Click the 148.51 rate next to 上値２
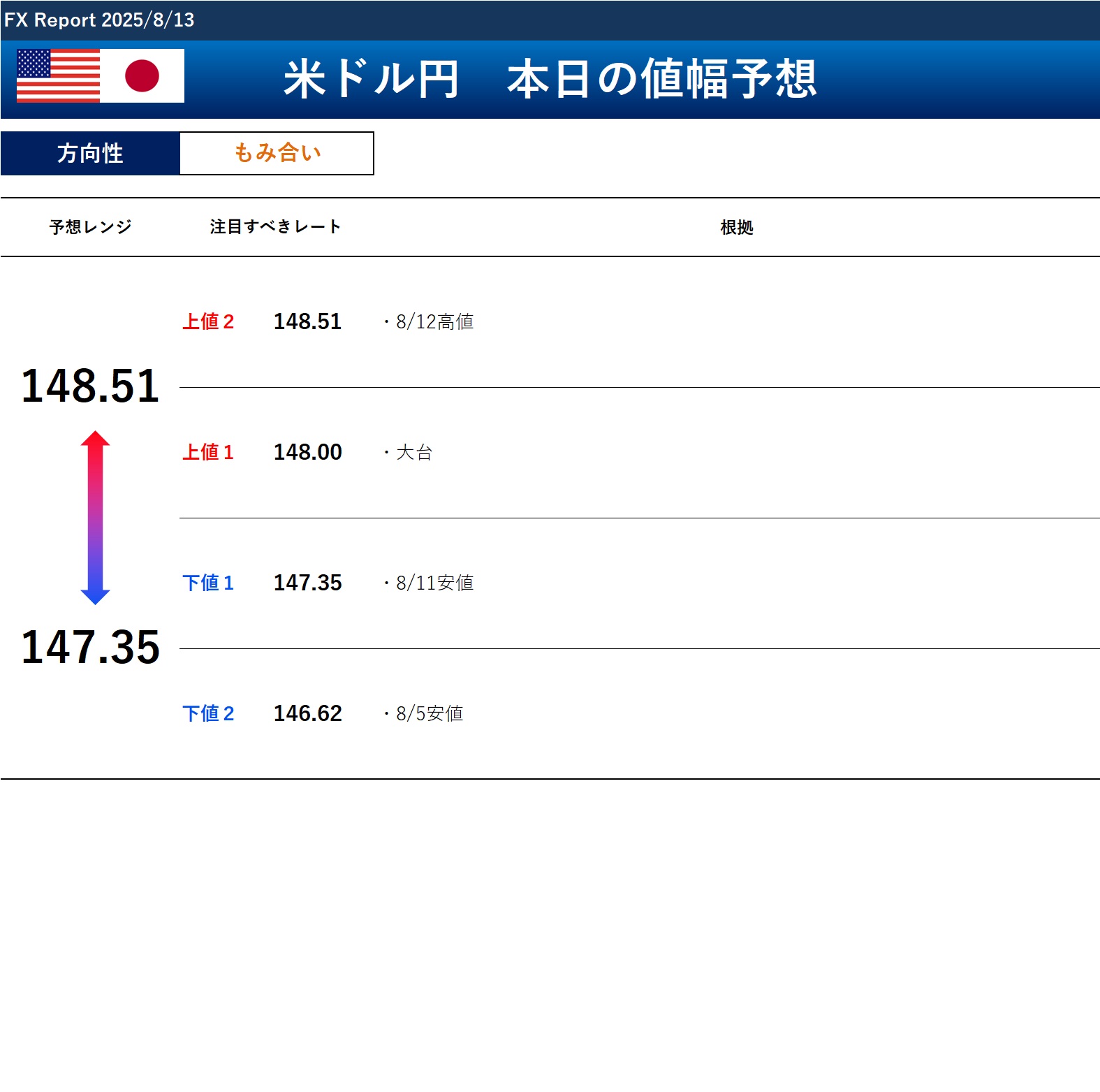The image size is (1100, 1092). pos(307,321)
